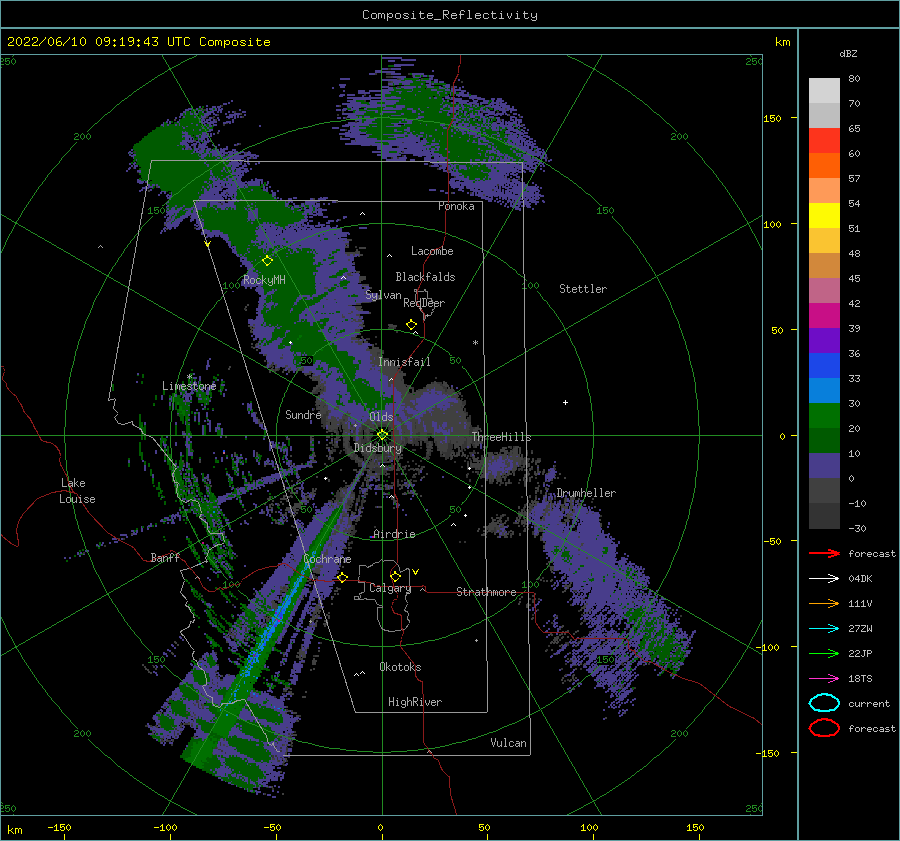
Task: Select the orange 111V arrow icon
Action: tap(824, 603)
